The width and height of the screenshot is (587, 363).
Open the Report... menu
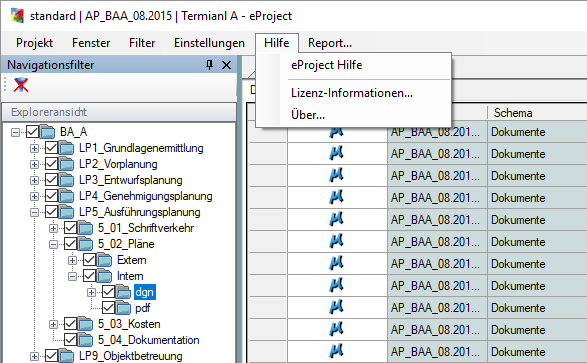330,43
